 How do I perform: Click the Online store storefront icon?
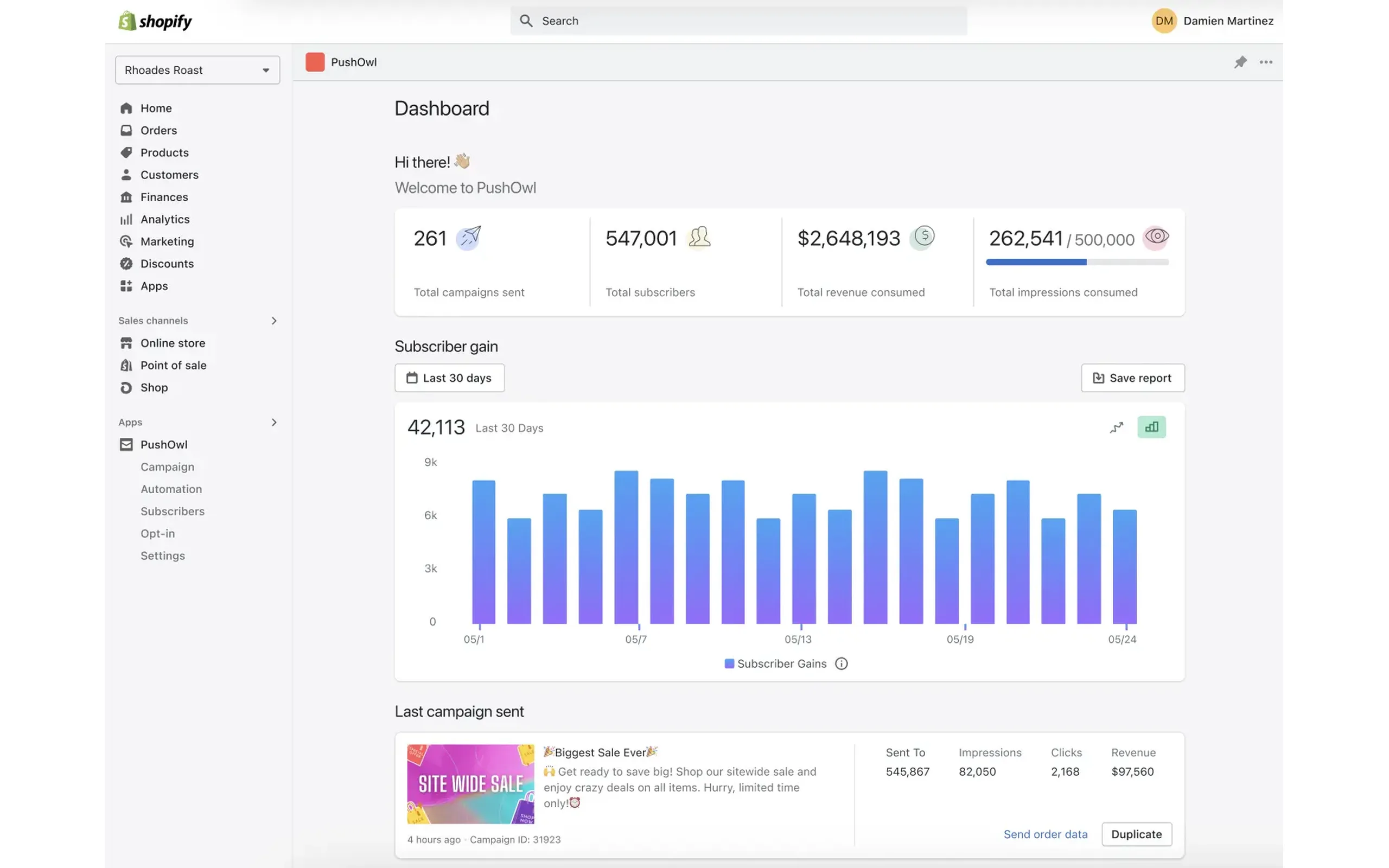tap(126, 343)
